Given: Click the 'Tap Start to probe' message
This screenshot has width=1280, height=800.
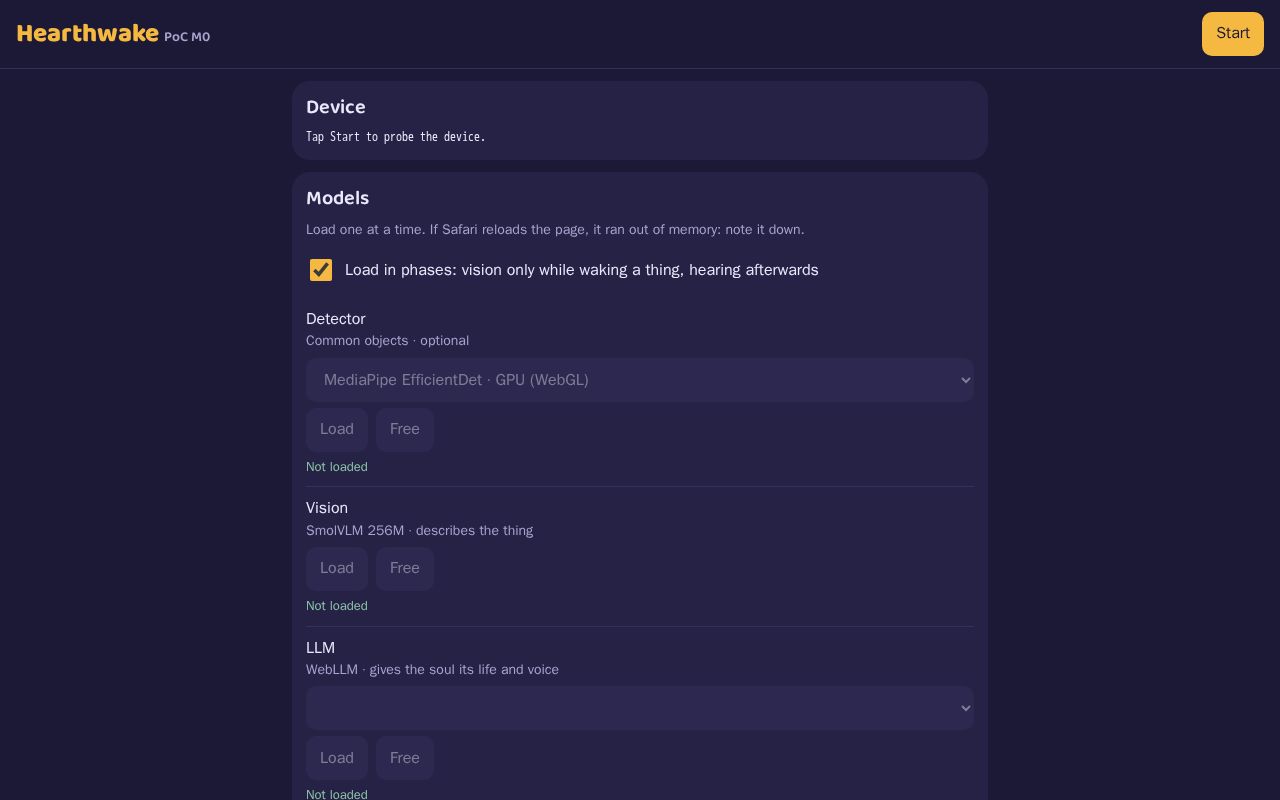Looking at the screenshot, I should (x=396, y=137).
